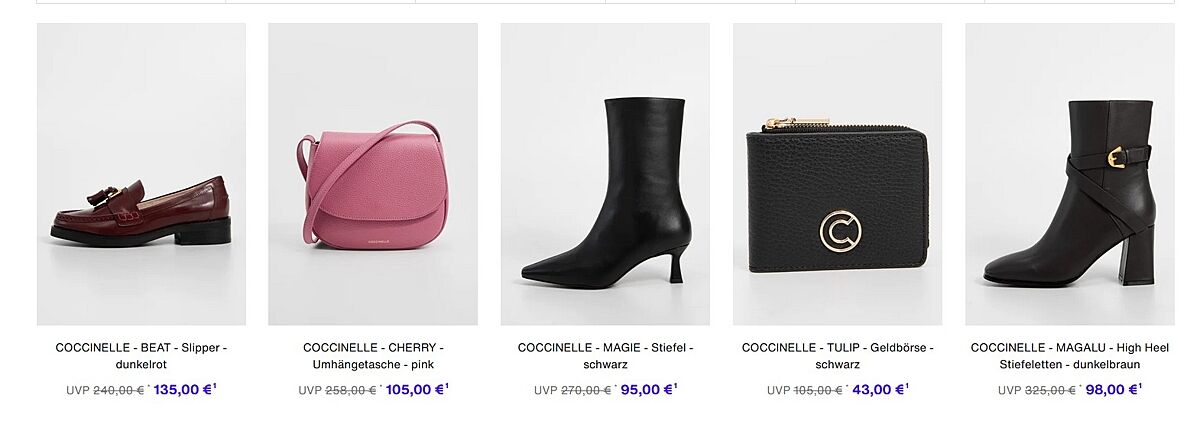
Task: Open the black MAGIE boot product image
Action: pos(605,175)
